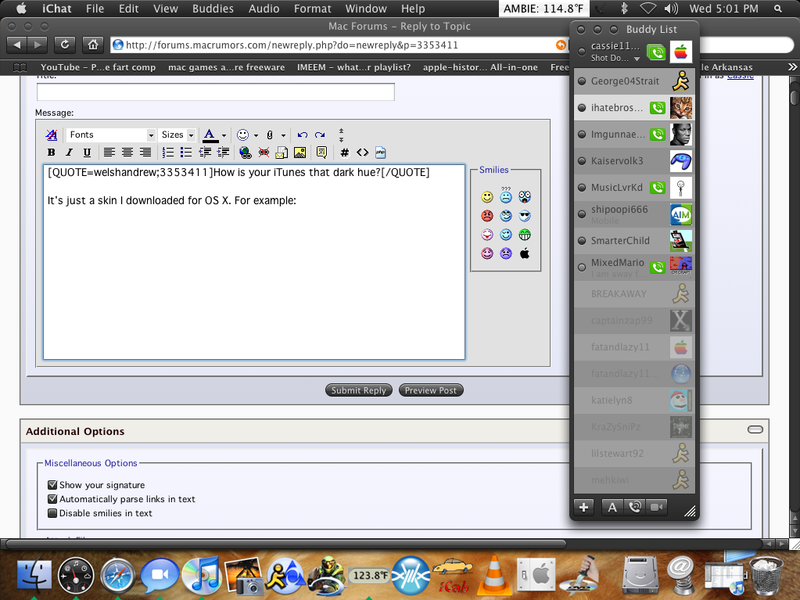
Task: Toggle bold formatting in message editor
Action: (51, 152)
